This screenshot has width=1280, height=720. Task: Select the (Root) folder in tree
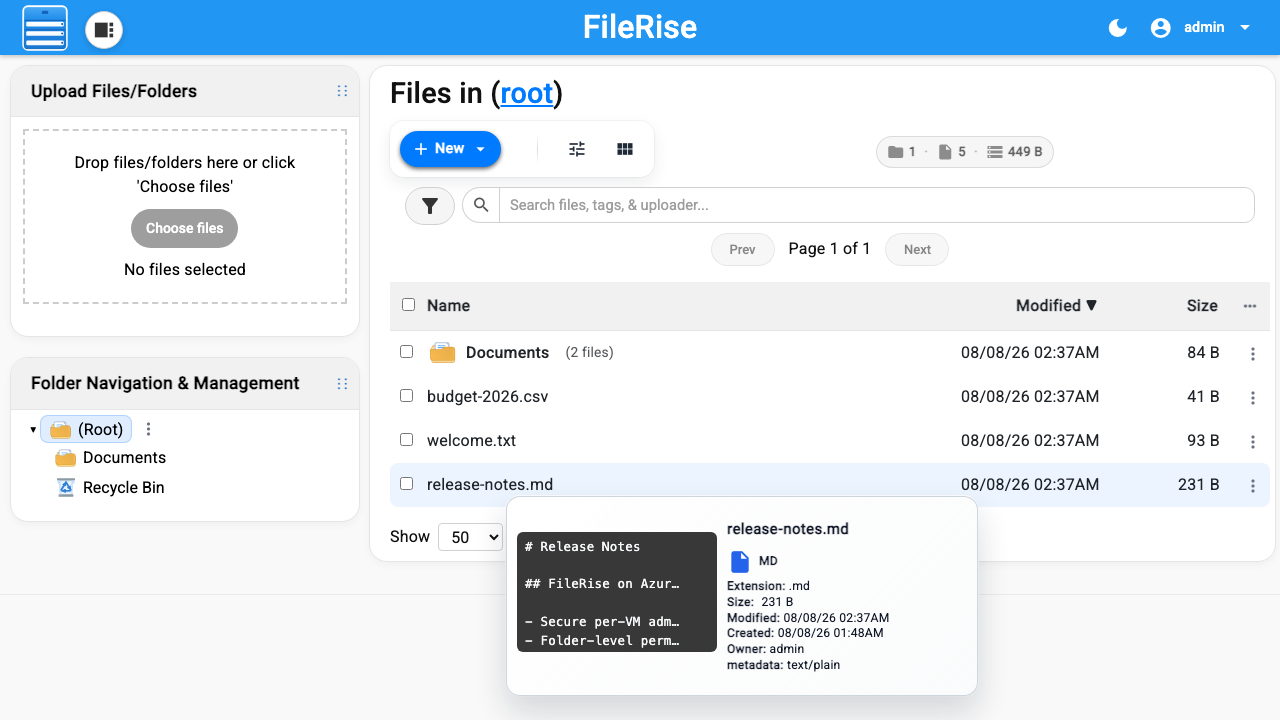pos(86,429)
